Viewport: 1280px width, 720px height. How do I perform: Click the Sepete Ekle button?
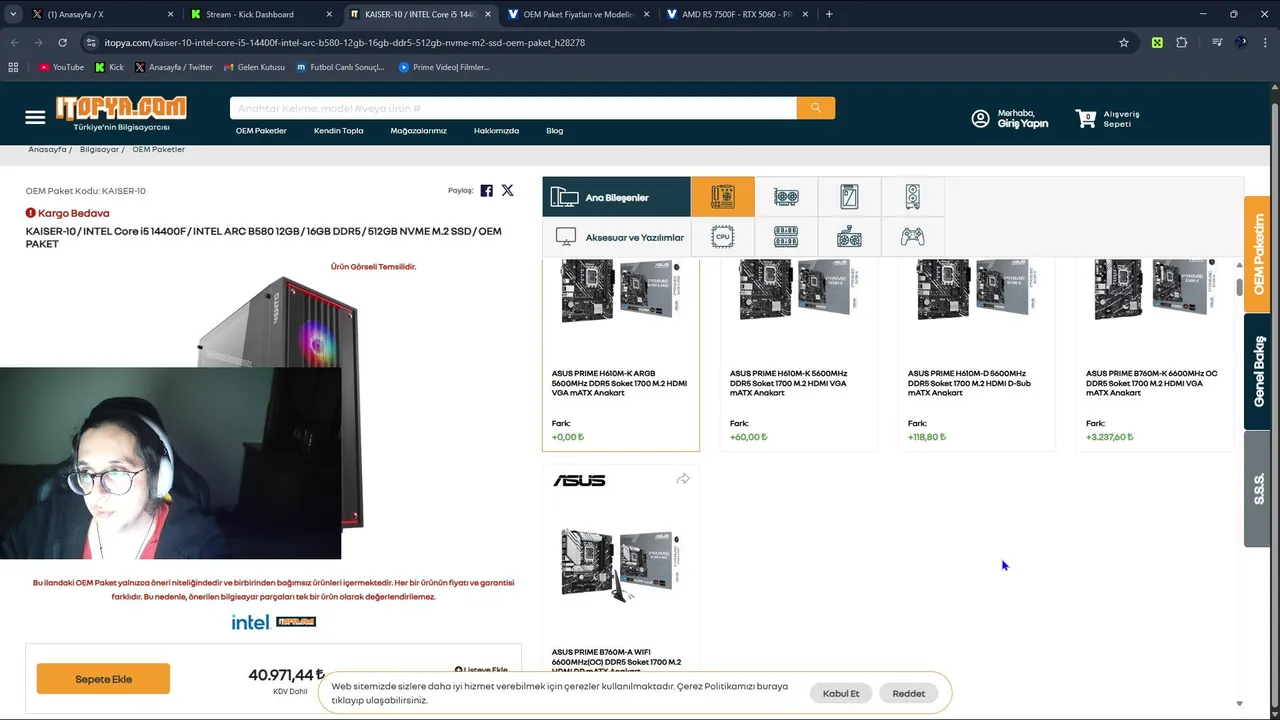pyautogui.click(x=103, y=679)
